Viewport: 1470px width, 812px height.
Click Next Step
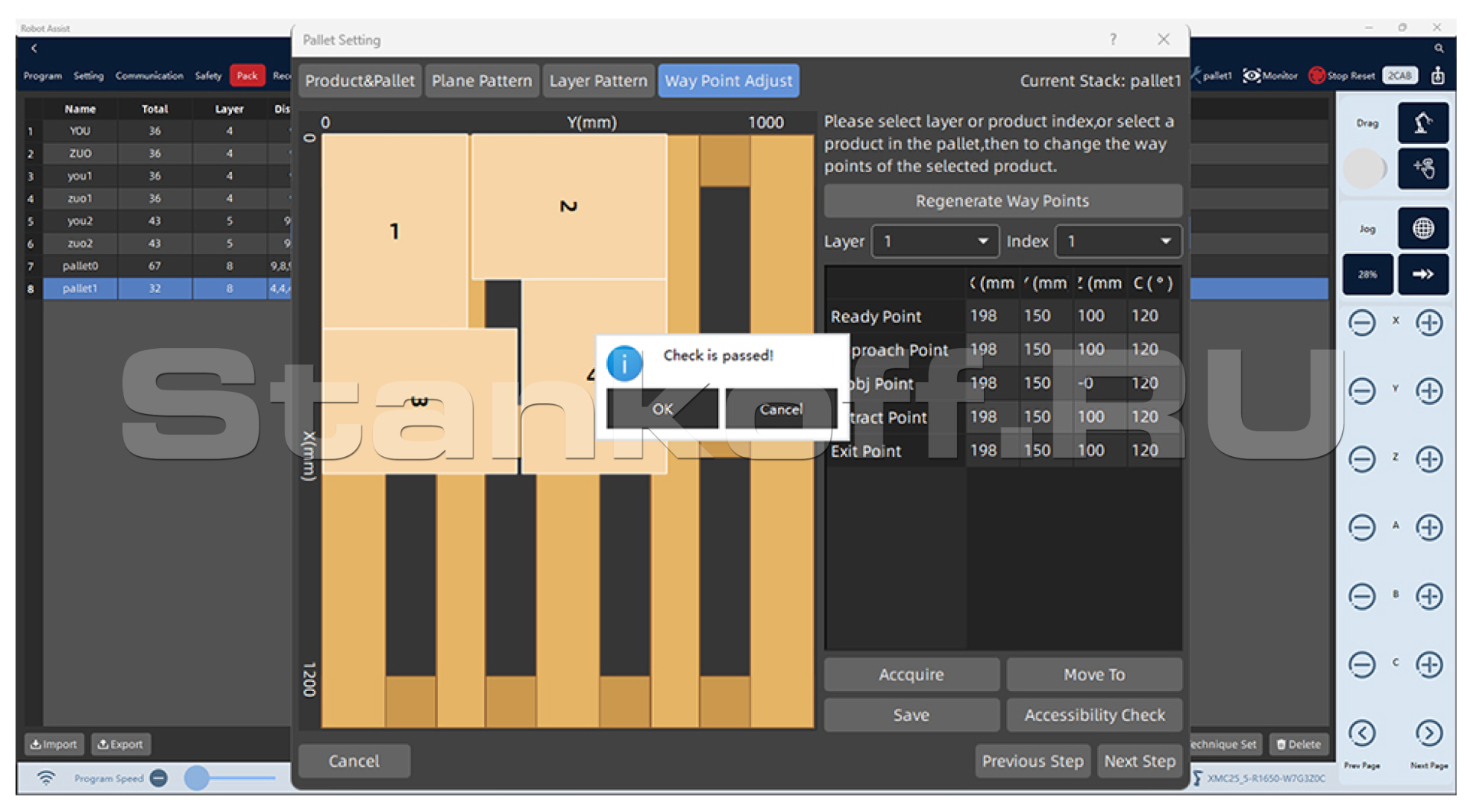click(x=1139, y=761)
